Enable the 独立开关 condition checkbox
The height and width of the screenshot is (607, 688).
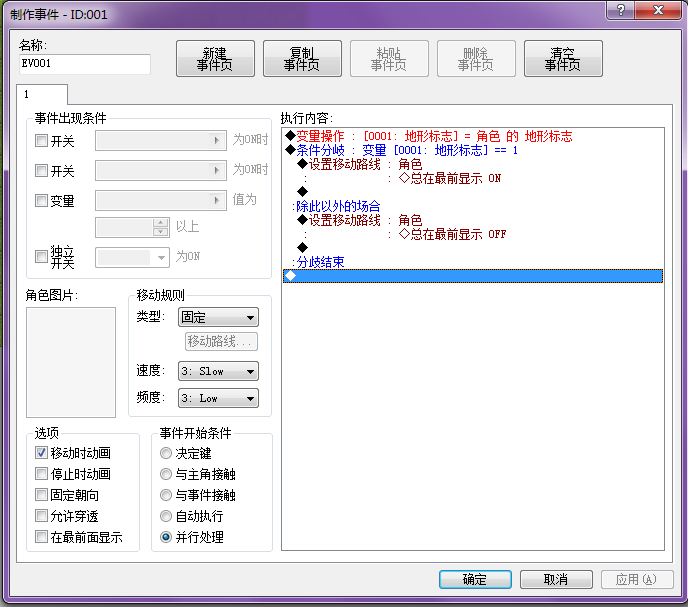click(x=41, y=256)
